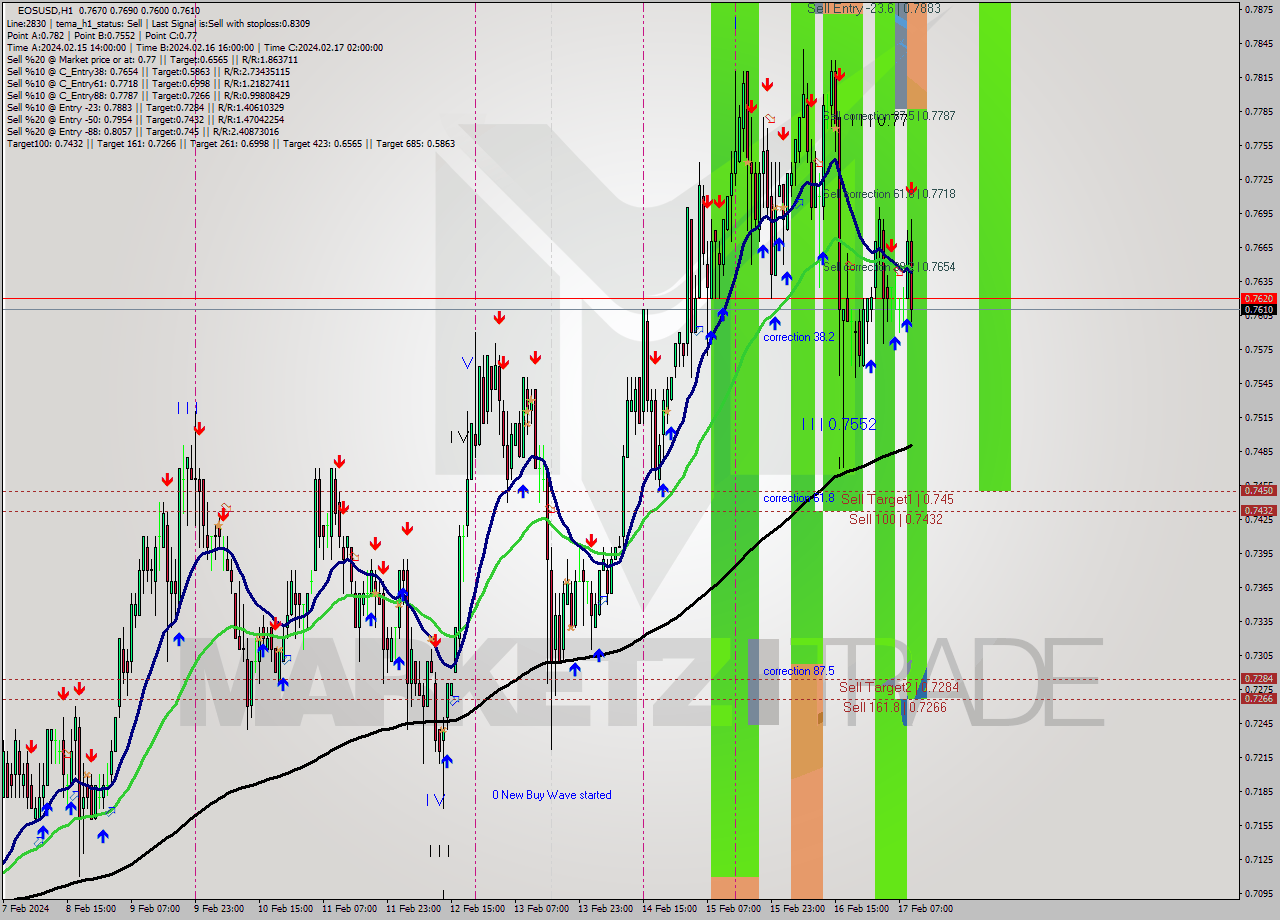
Task: Click the 'Sell Target1 | 0.745' label
Action: [x=897, y=498]
